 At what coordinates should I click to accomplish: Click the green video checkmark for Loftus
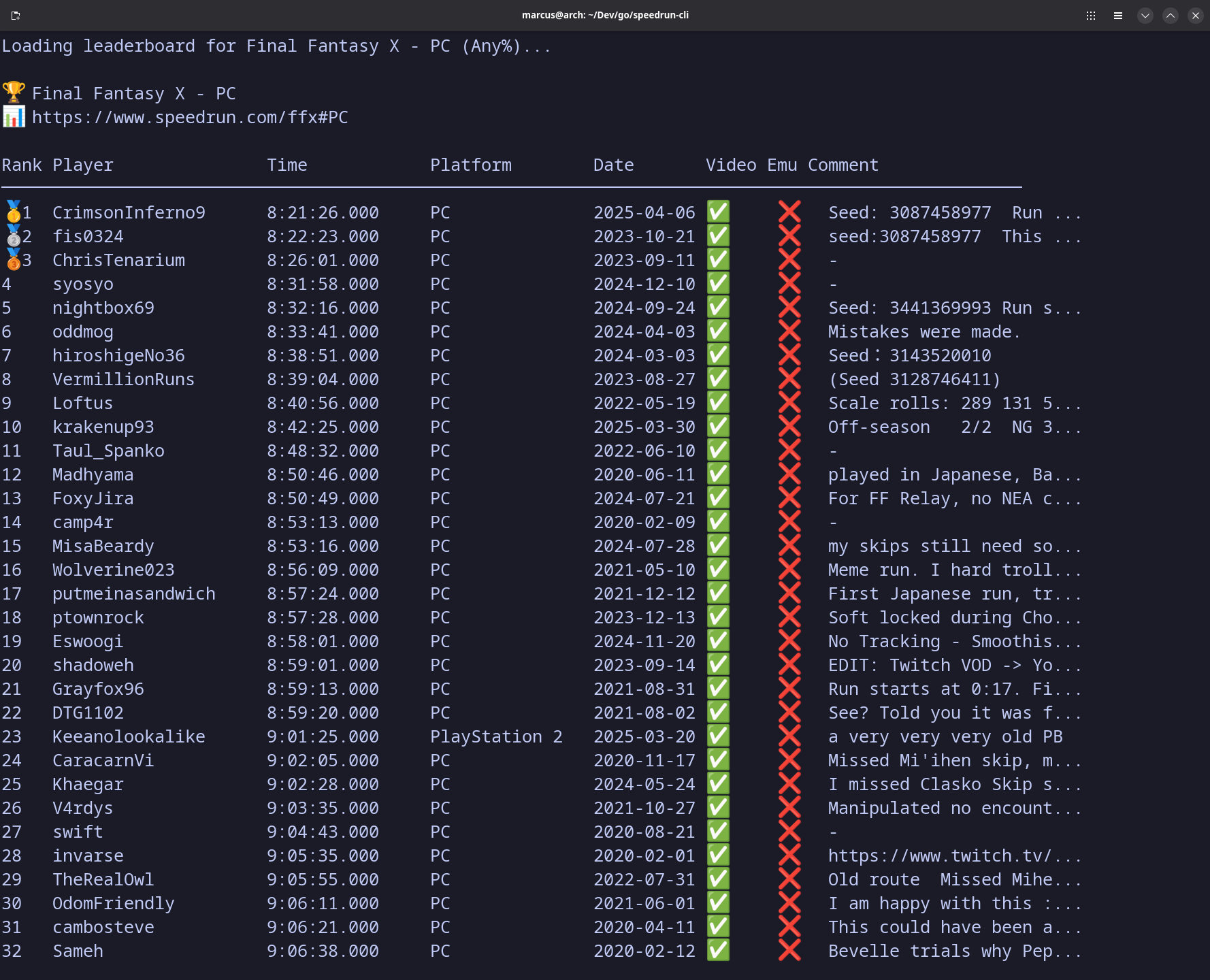click(x=718, y=402)
